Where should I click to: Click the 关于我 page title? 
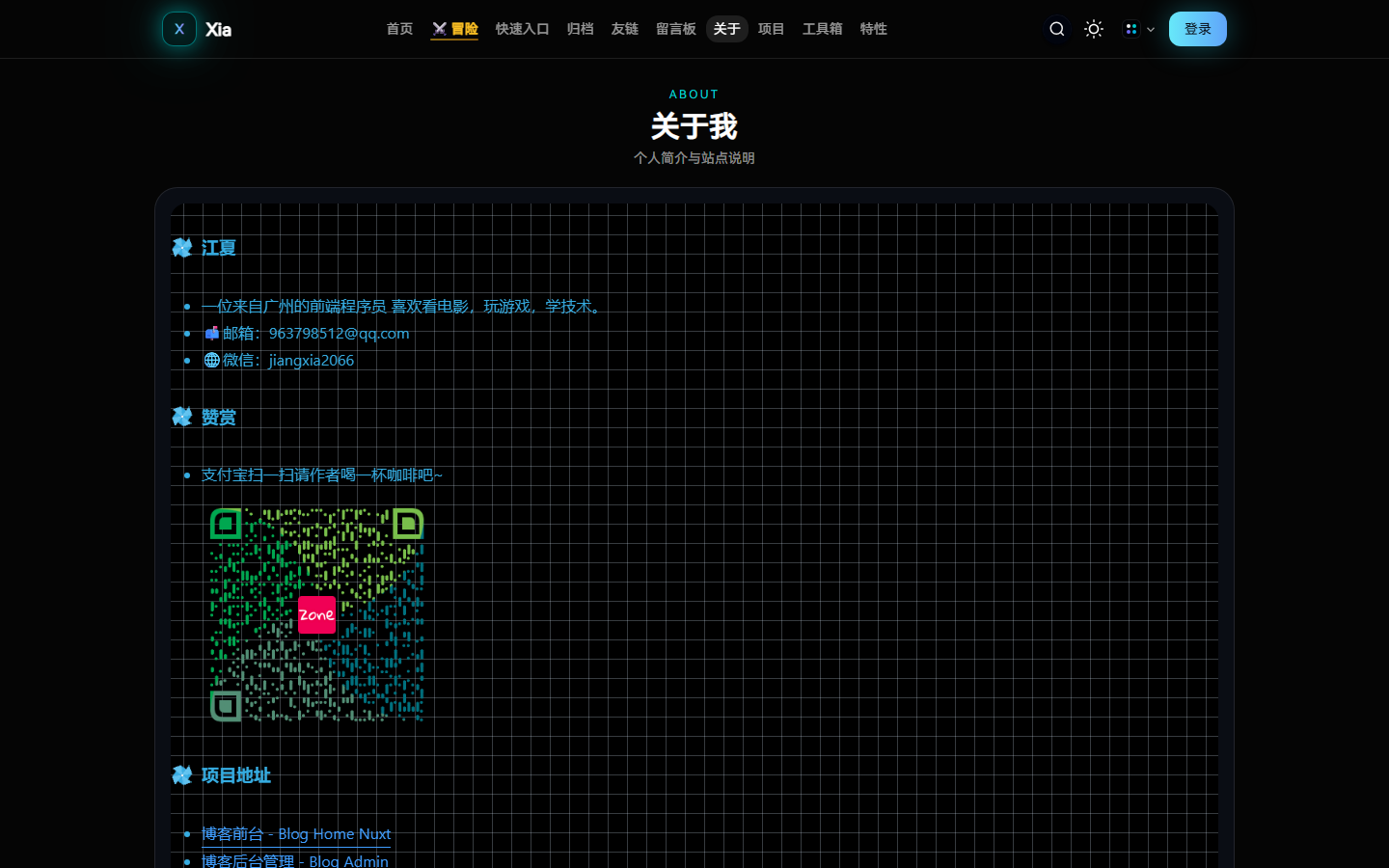(x=694, y=125)
